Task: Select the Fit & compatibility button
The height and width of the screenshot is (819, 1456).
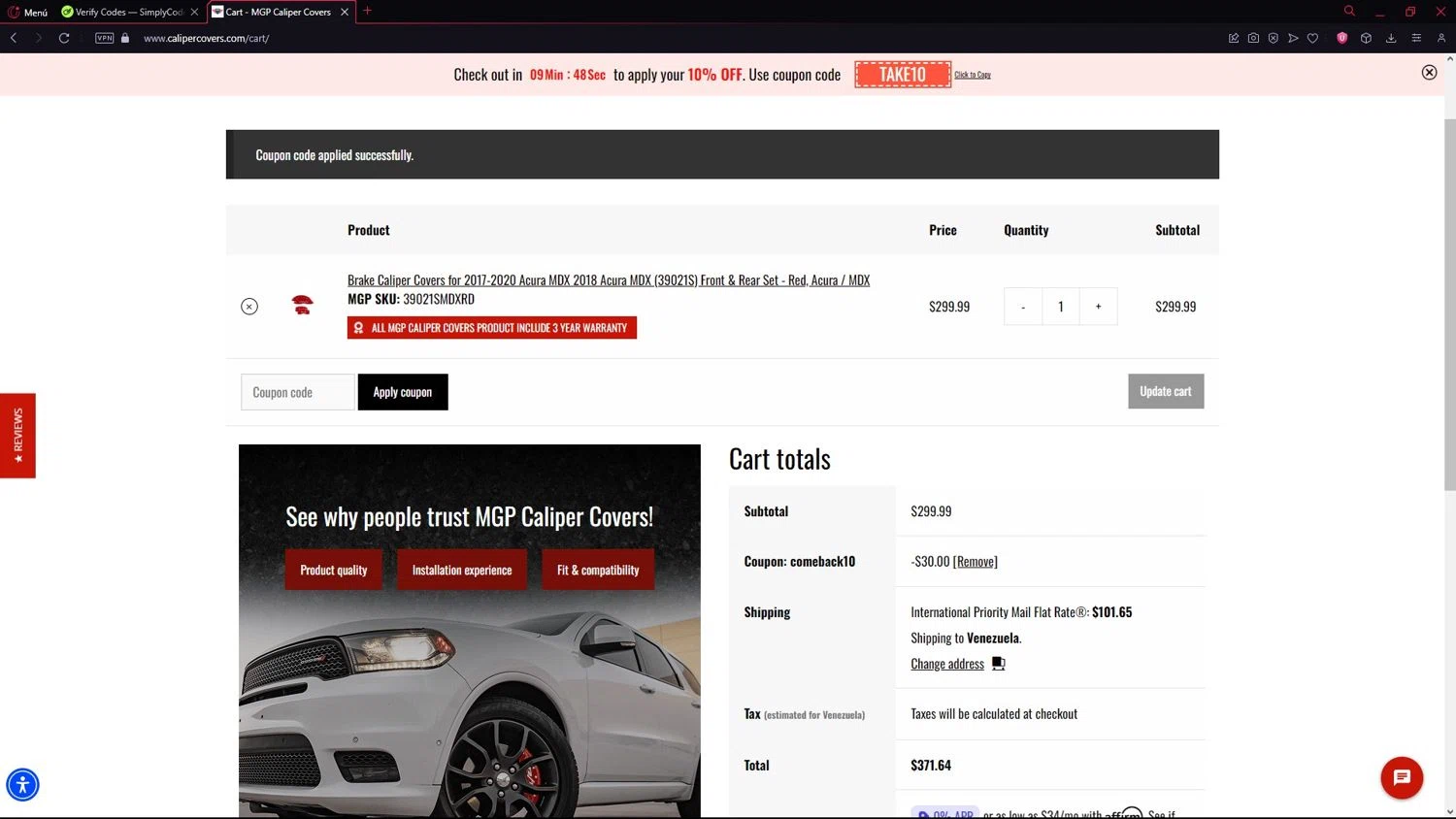Action: 598,570
